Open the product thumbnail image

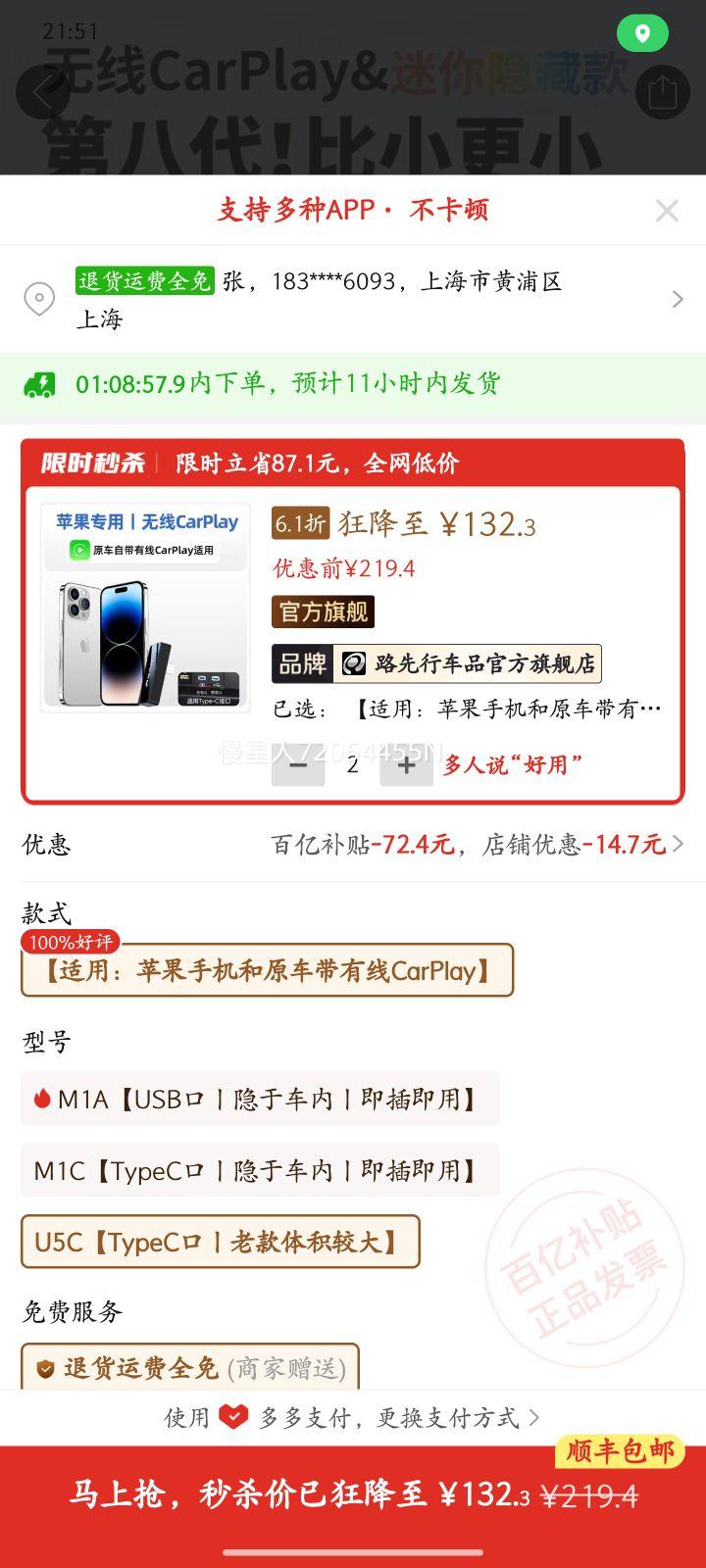[145, 607]
